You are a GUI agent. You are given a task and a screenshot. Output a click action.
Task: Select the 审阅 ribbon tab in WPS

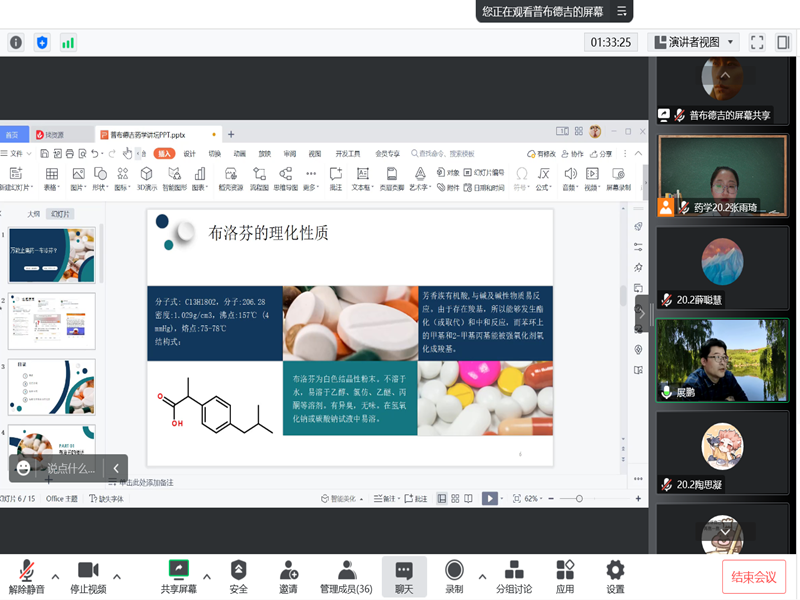(x=289, y=154)
